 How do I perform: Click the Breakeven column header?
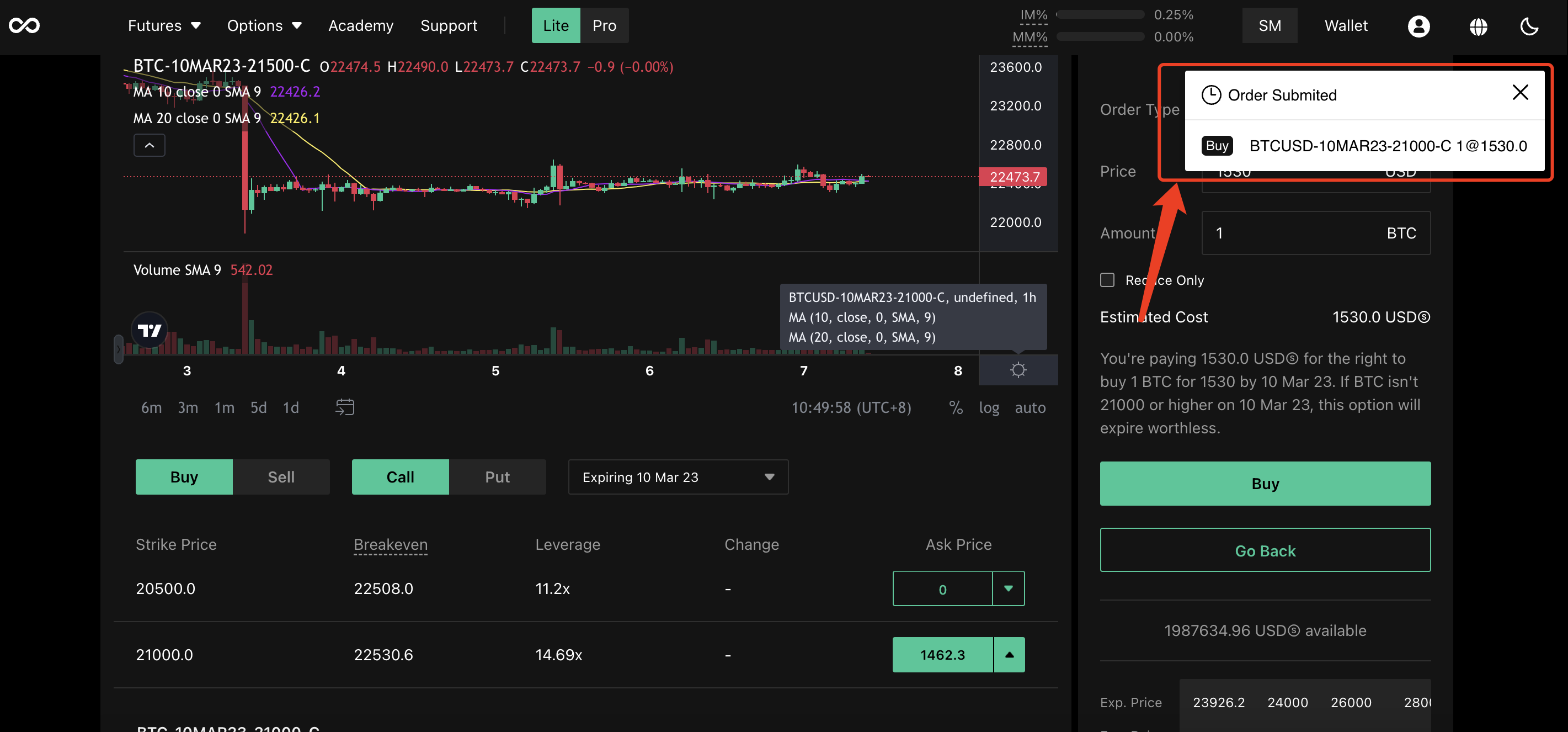click(390, 544)
